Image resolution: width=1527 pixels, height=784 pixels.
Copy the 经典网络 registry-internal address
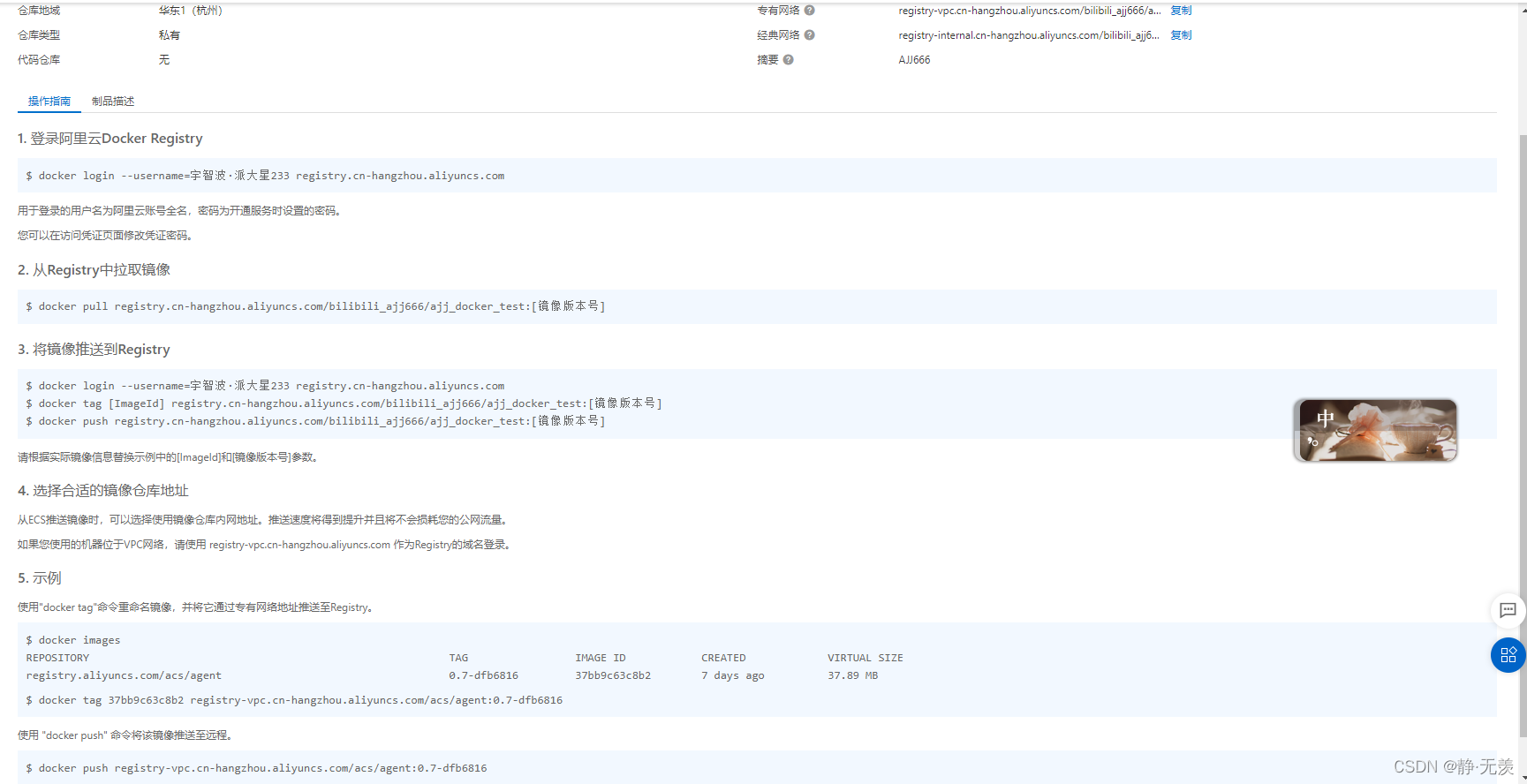point(1181,35)
